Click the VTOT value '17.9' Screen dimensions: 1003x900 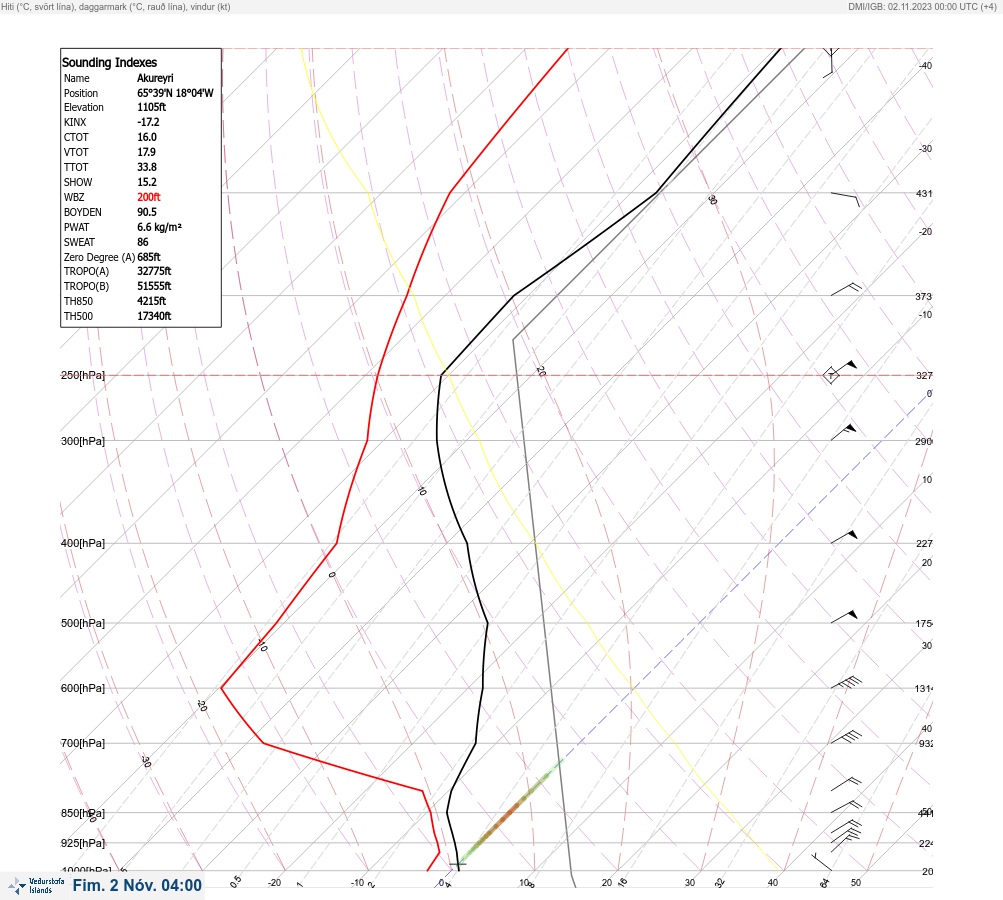pos(146,152)
